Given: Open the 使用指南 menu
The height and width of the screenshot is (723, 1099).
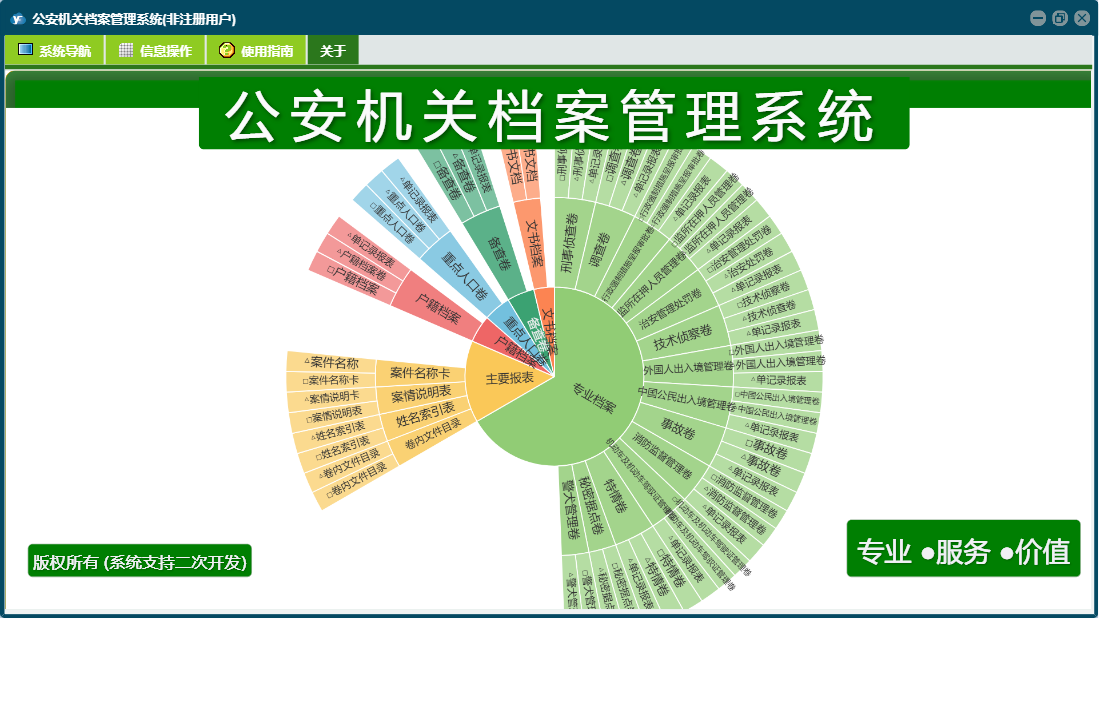Looking at the screenshot, I should coord(257,50).
